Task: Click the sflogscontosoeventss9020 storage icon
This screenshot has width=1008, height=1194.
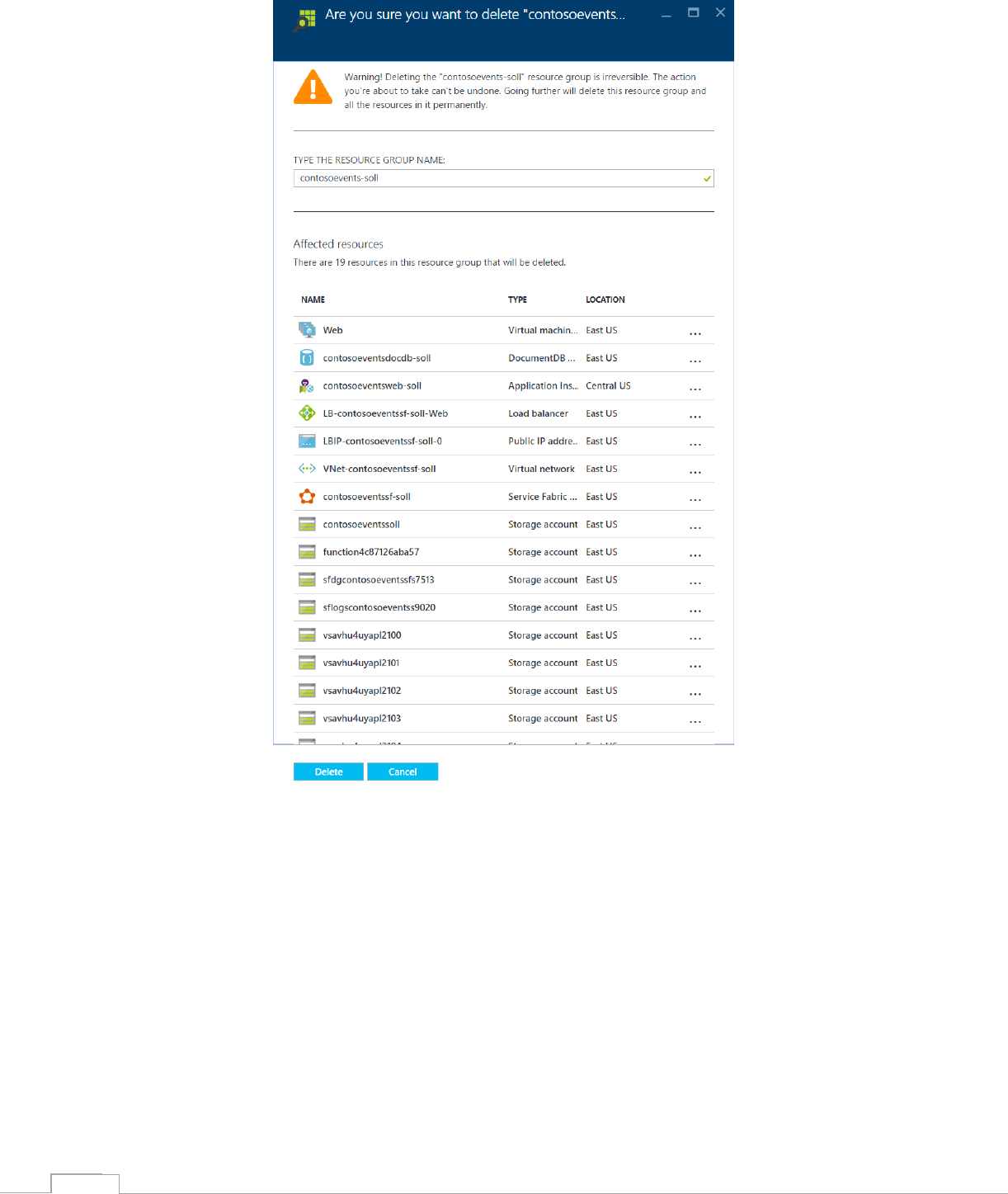Action: pos(307,607)
